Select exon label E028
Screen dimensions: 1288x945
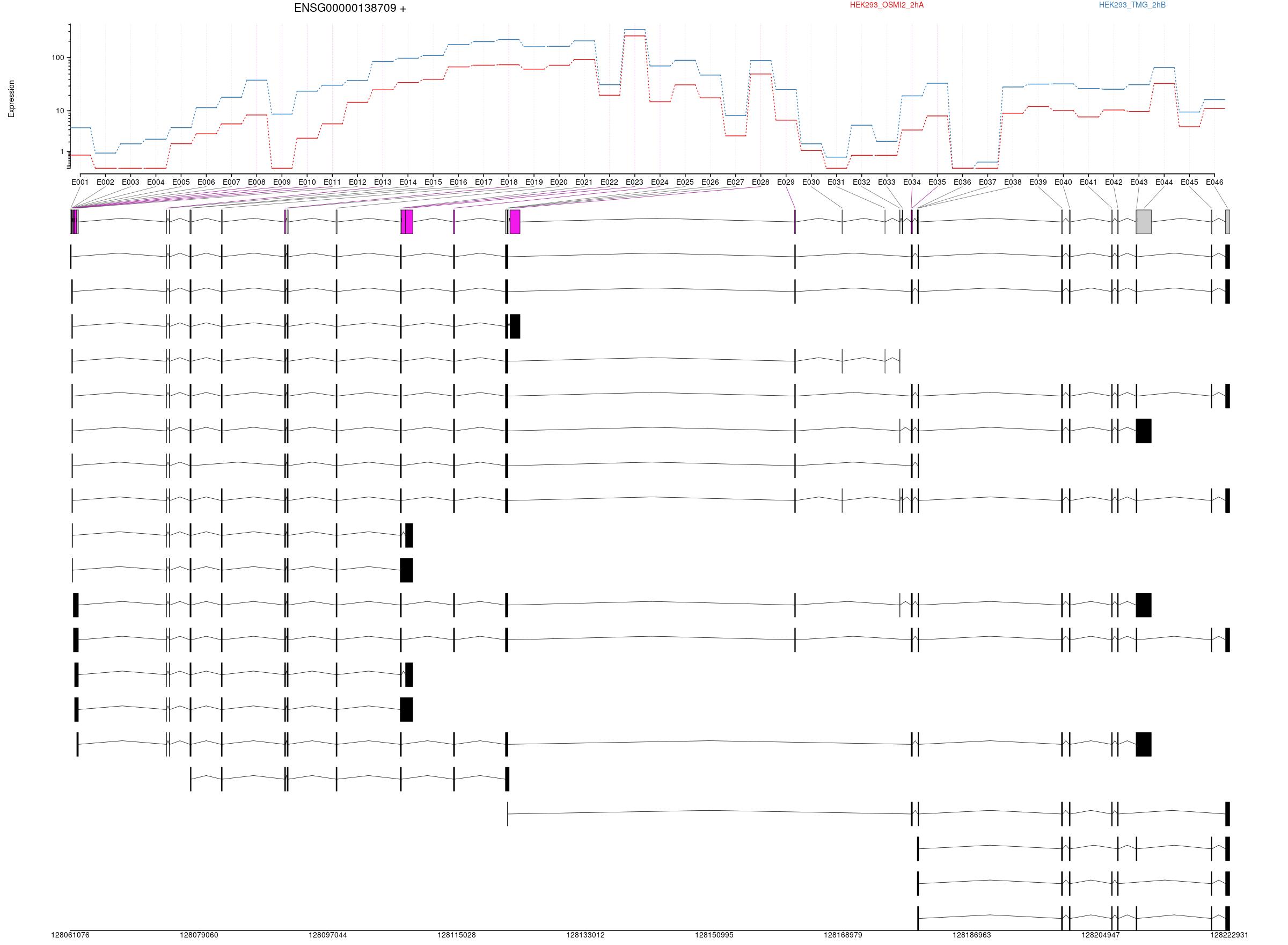click(x=761, y=183)
